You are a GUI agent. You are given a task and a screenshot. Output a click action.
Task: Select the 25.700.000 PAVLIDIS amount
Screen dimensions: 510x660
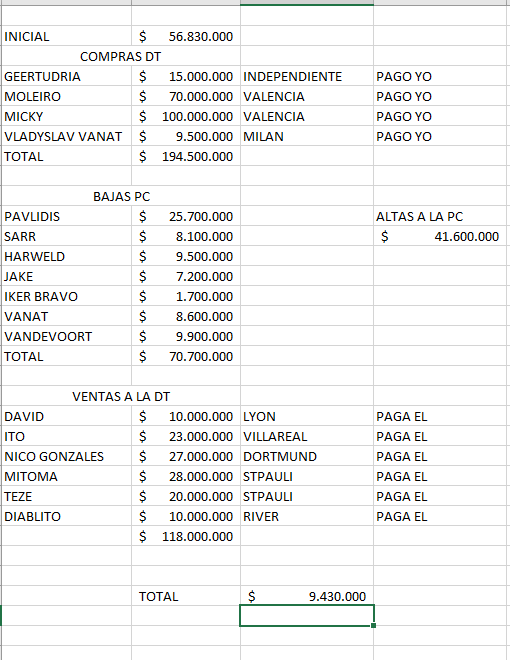click(x=186, y=216)
